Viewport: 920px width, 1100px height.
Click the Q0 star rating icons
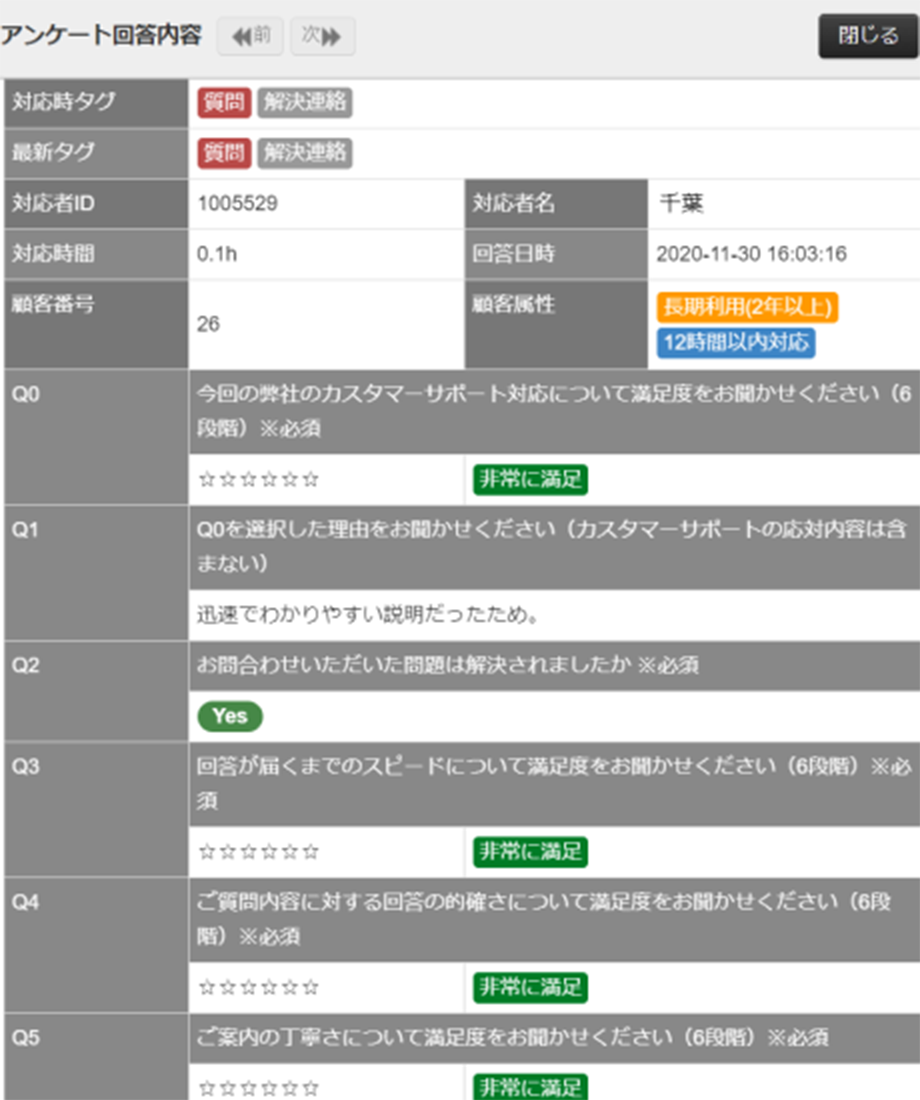[259, 480]
